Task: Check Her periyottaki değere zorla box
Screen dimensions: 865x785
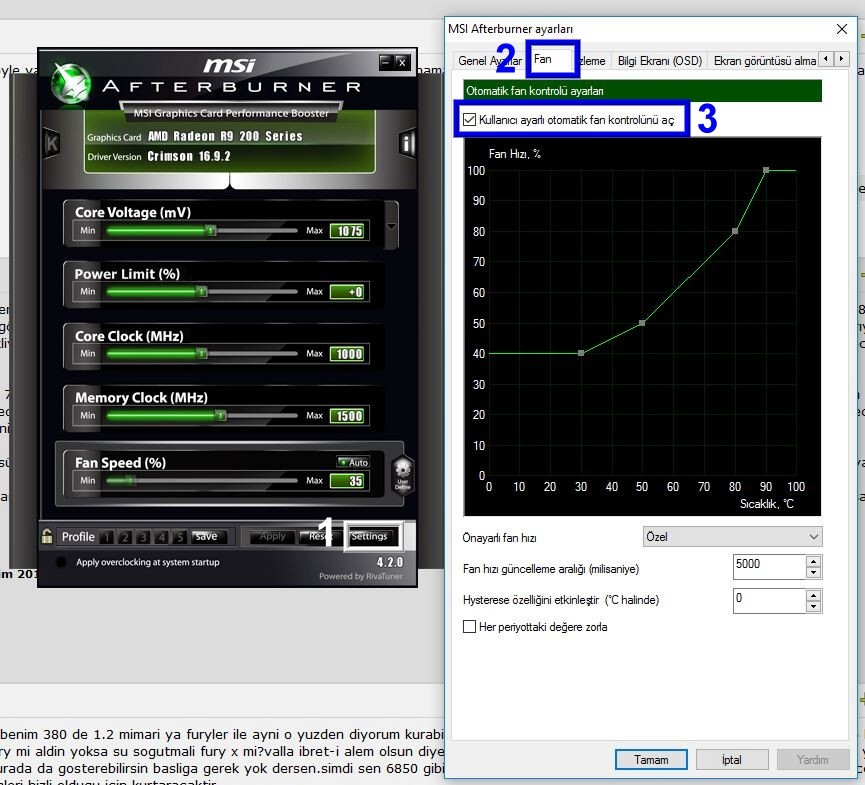Action: point(469,627)
